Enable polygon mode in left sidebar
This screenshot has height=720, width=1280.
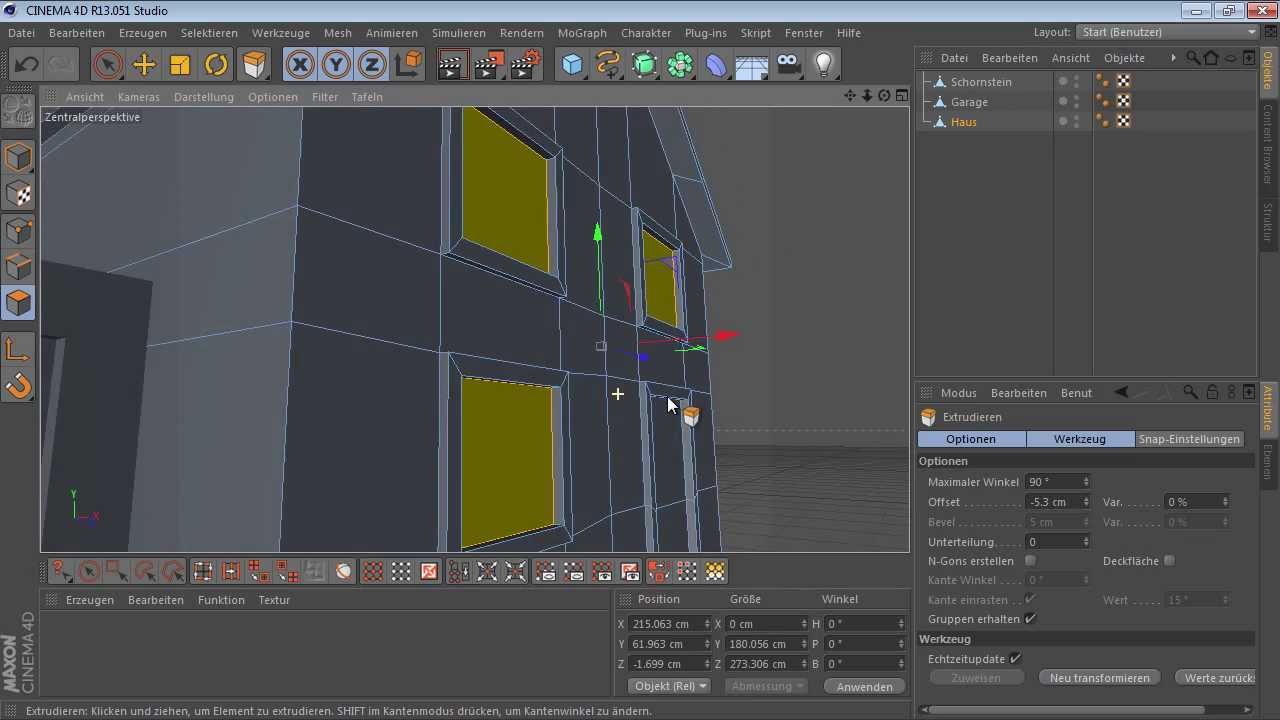point(18,302)
